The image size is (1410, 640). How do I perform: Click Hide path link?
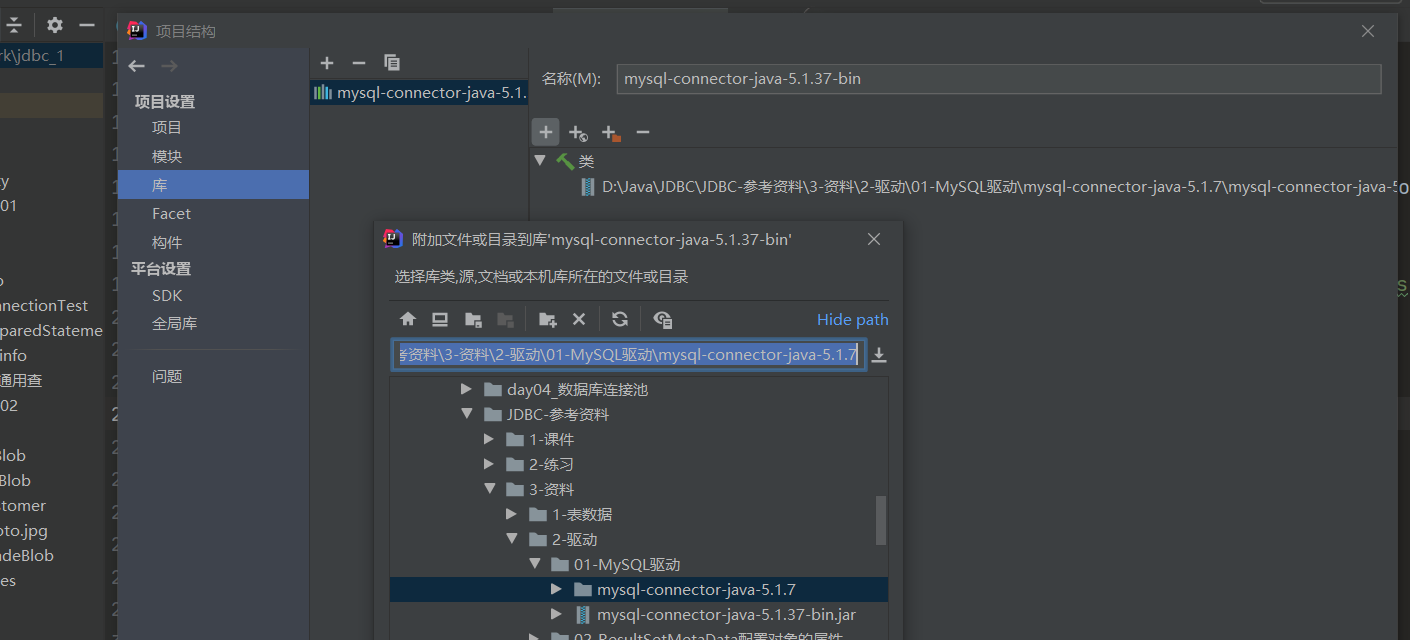point(852,320)
